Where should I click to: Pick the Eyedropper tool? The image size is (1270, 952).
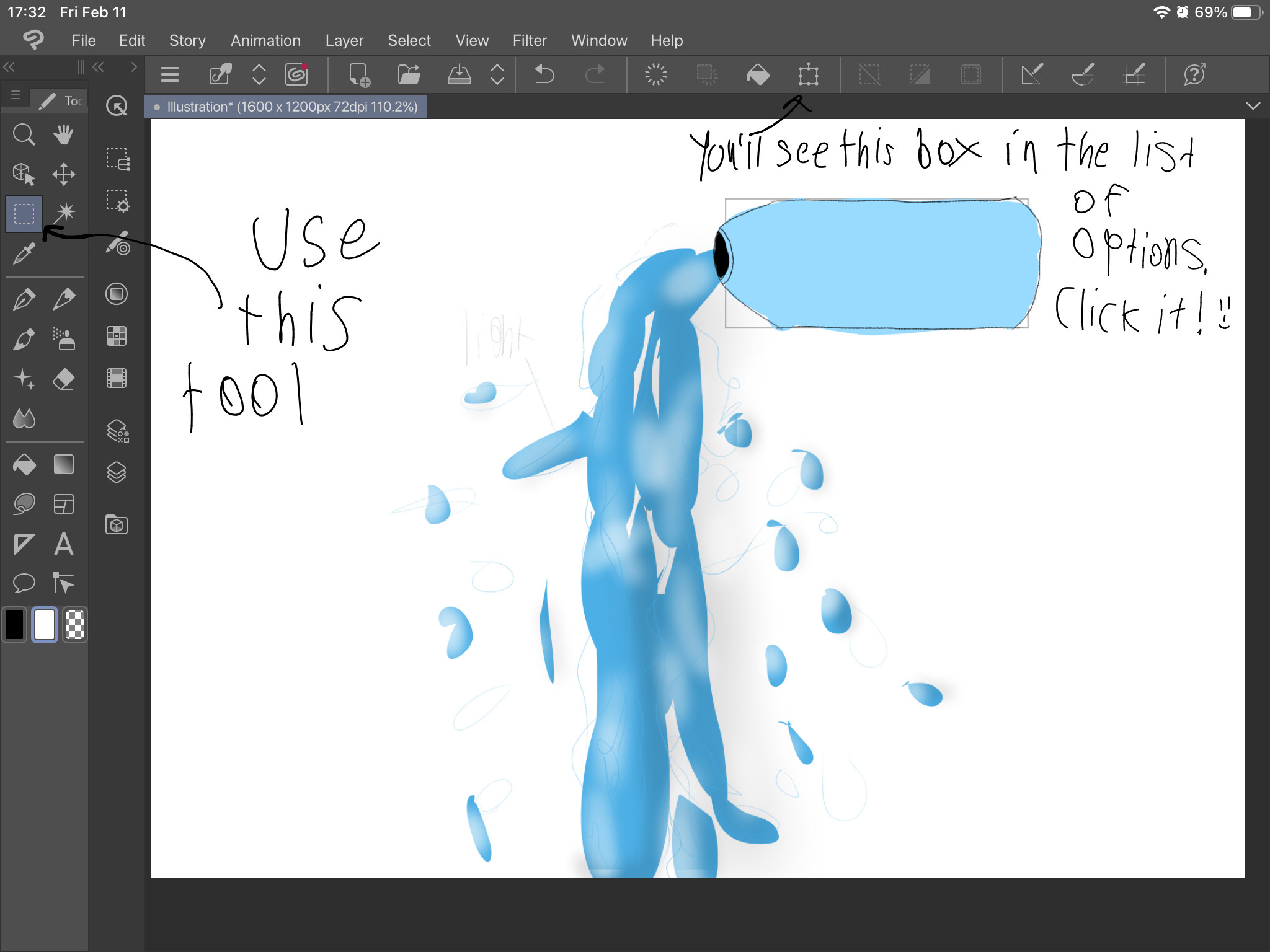24,253
